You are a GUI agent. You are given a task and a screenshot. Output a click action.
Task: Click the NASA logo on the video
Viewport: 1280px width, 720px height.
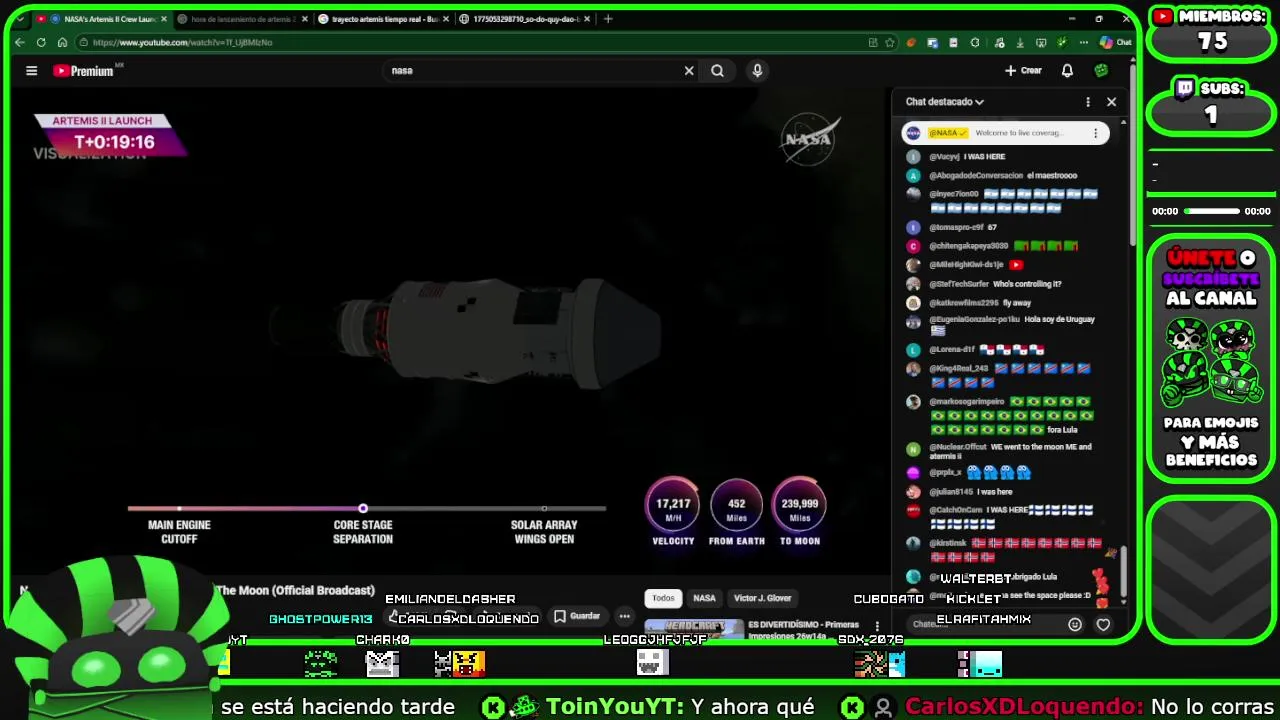[x=808, y=139]
